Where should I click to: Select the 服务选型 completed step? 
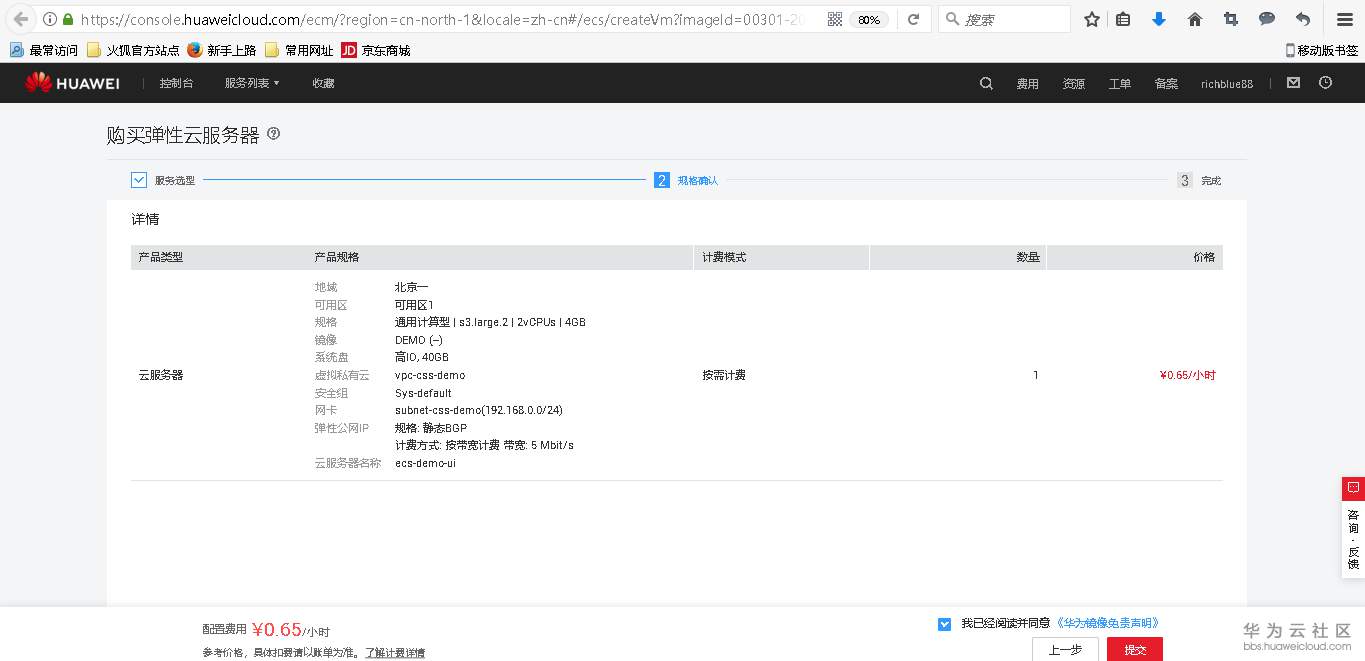(x=163, y=180)
